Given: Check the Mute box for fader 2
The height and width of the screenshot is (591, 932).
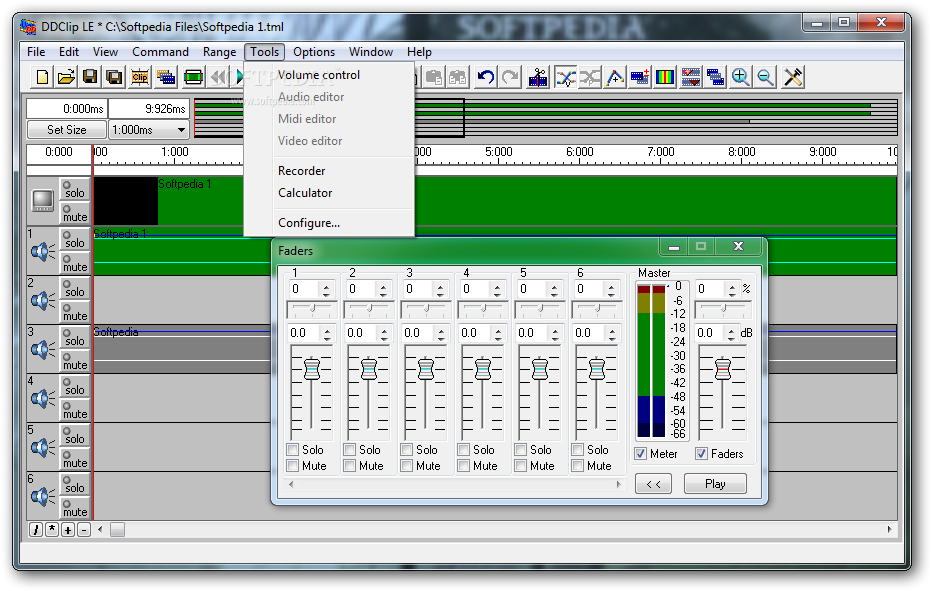Looking at the screenshot, I should pyautogui.click(x=350, y=466).
